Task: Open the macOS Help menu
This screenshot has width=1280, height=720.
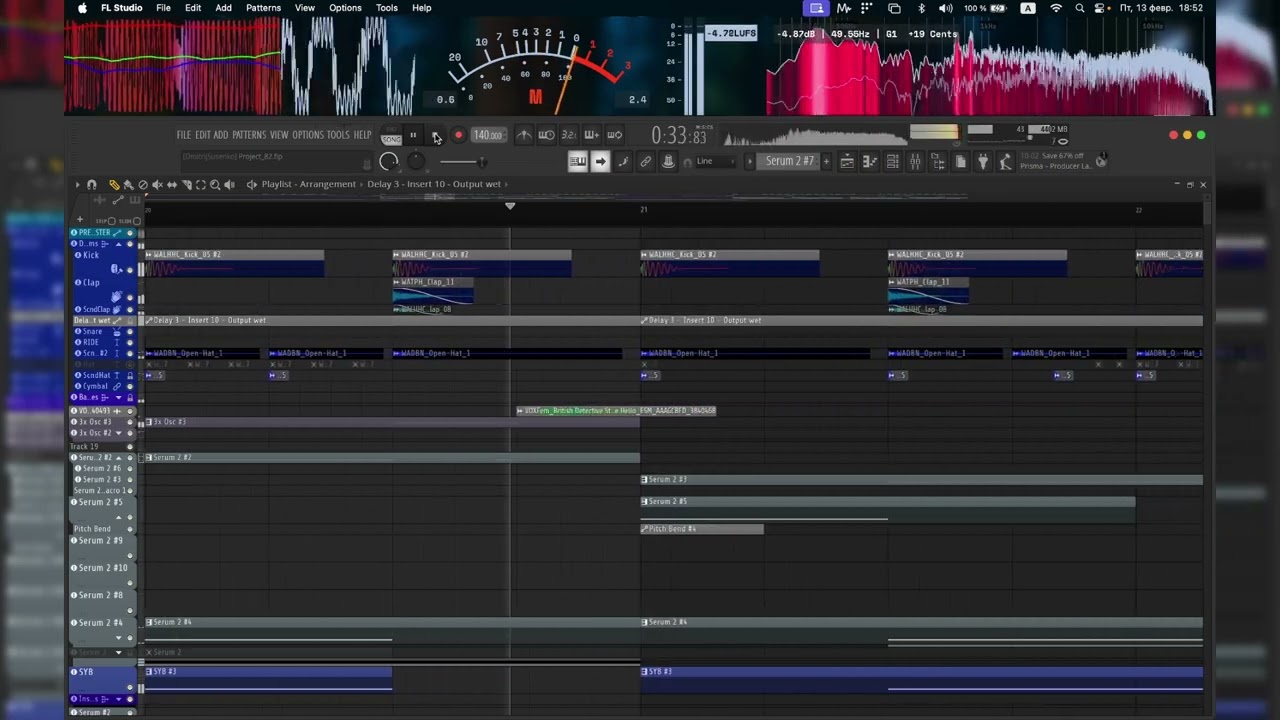Action: tap(422, 8)
